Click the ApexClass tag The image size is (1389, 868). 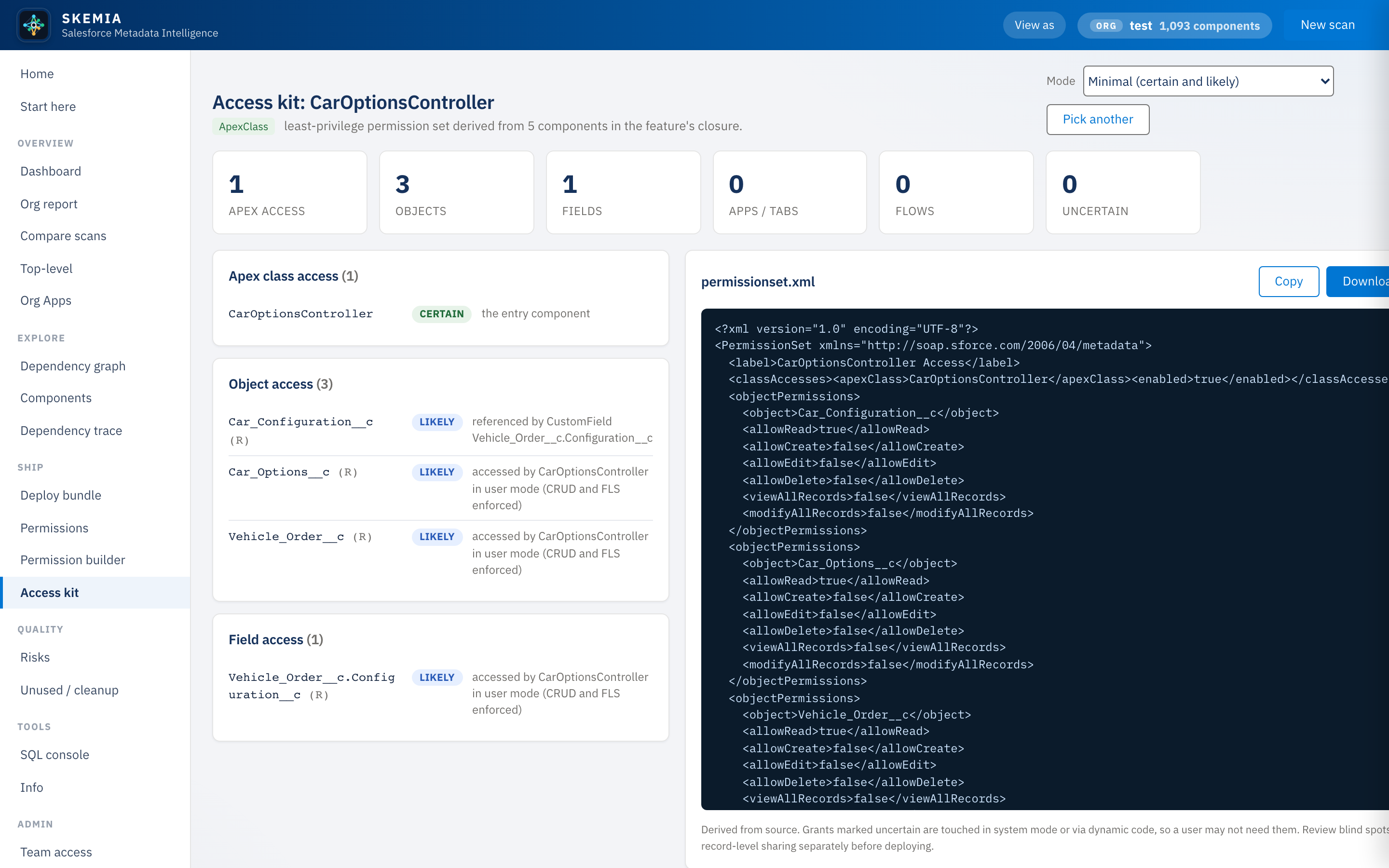244,126
